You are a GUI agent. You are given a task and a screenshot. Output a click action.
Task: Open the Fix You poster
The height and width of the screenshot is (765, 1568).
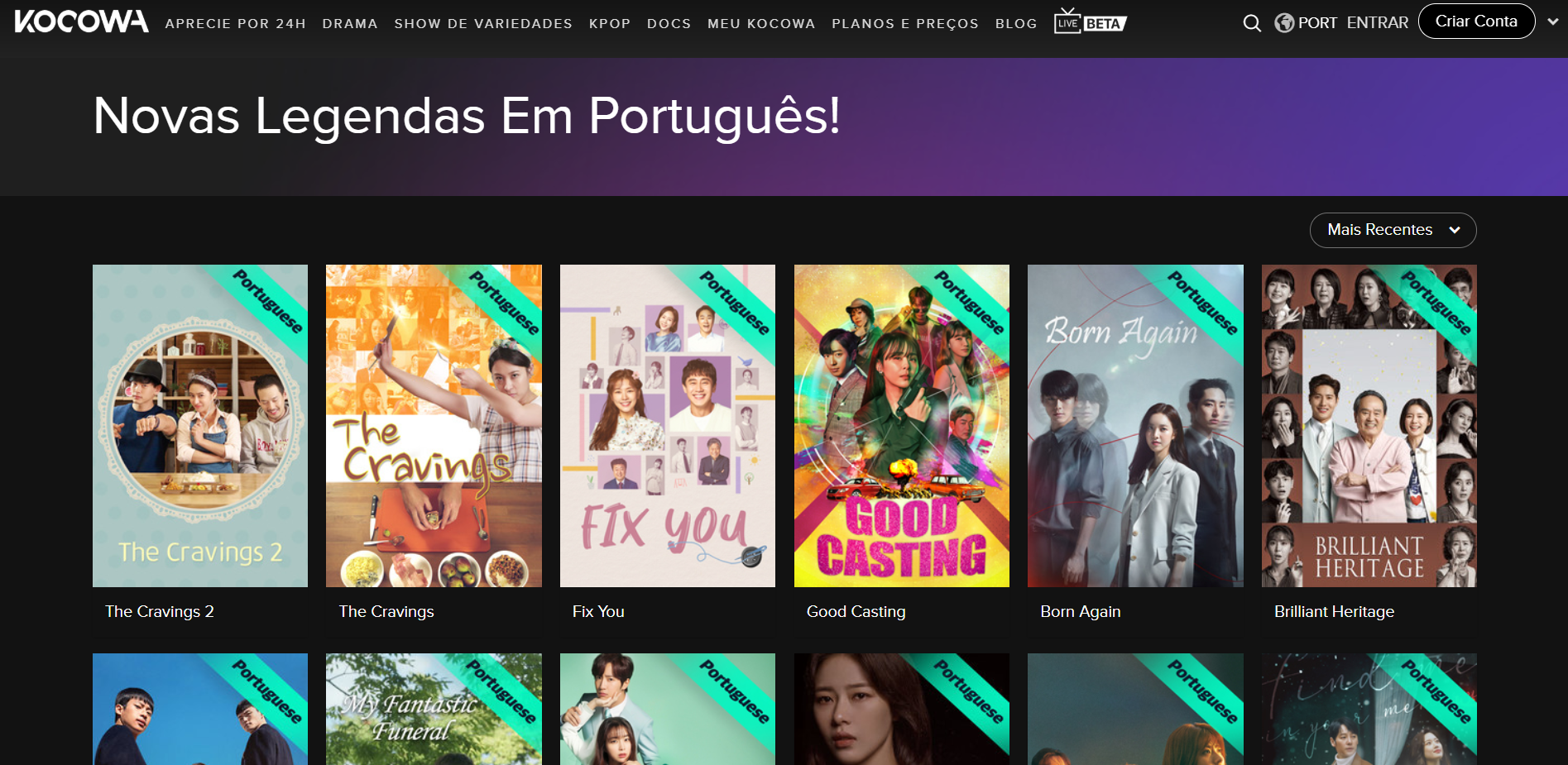(668, 426)
